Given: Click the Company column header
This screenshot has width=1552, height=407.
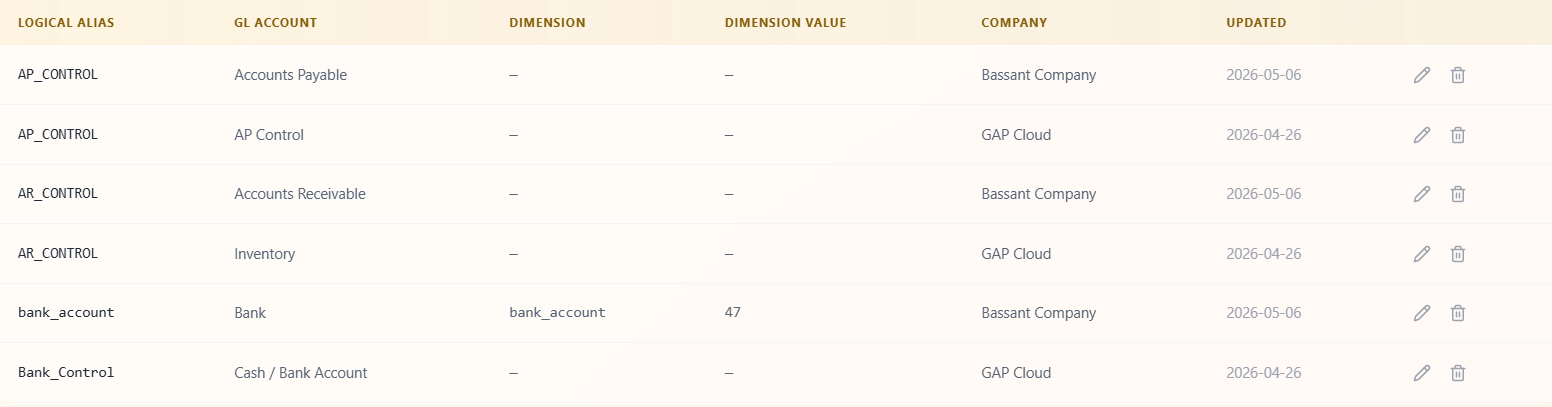Looking at the screenshot, I should [x=1014, y=22].
